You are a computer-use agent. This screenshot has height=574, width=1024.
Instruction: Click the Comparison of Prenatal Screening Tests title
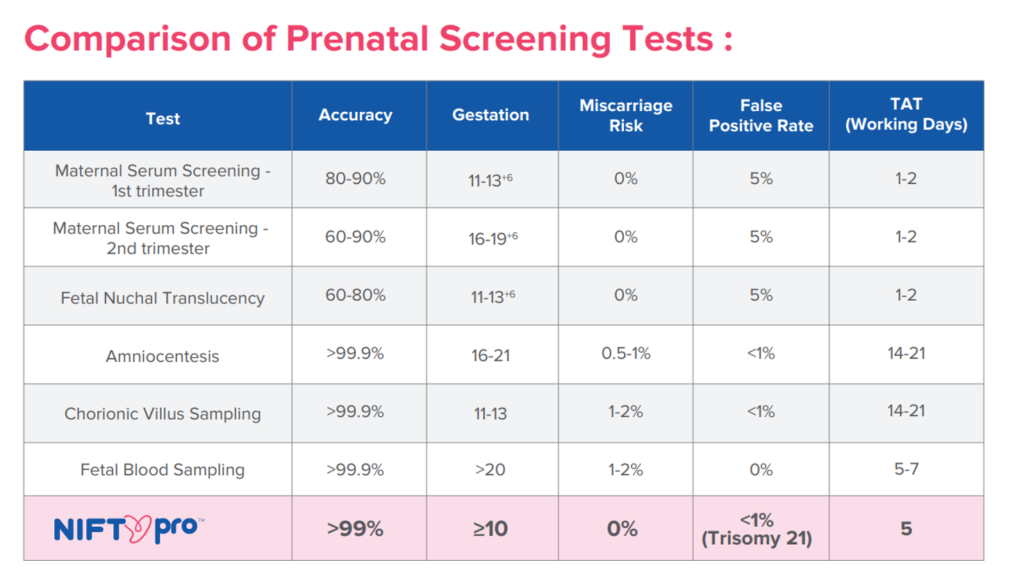tap(378, 38)
